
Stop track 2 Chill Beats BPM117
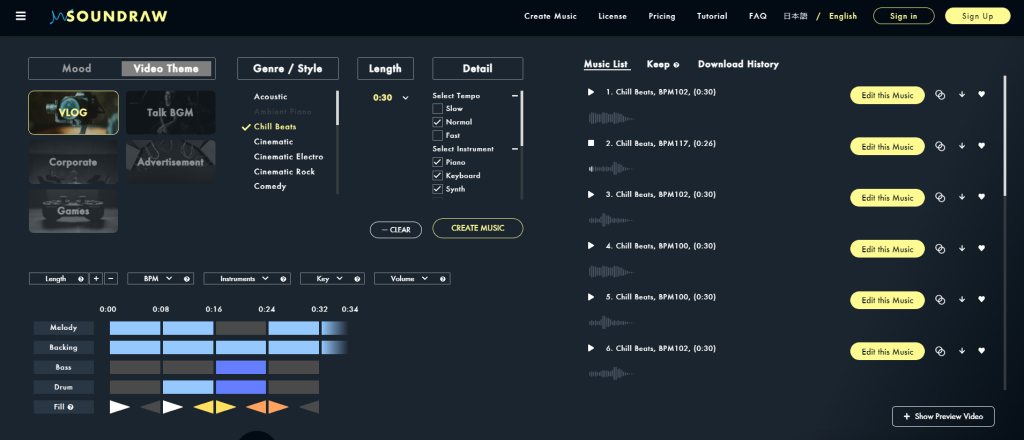coord(591,143)
